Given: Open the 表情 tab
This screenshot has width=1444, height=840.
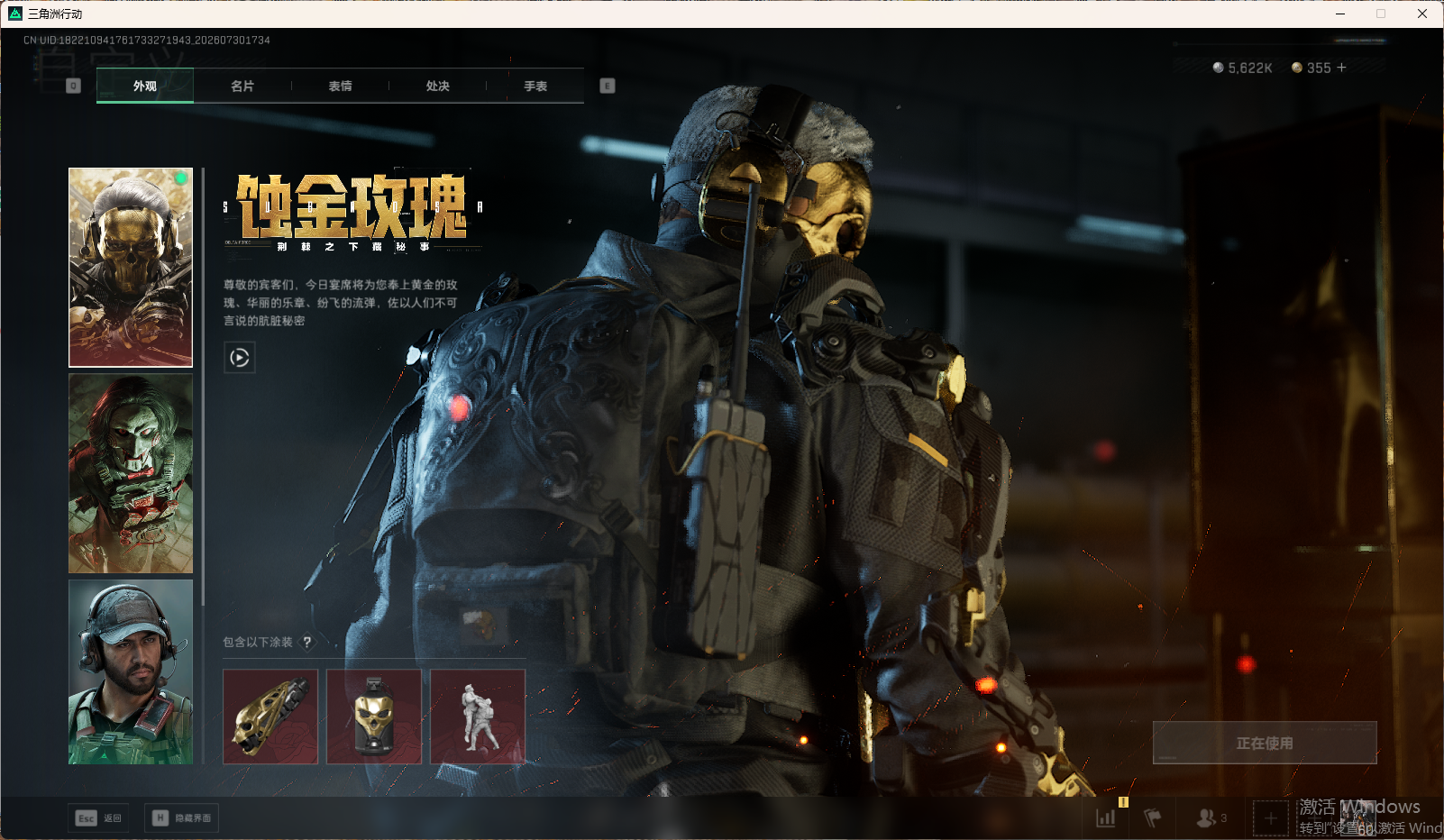Looking at the screenshot, I should tap(340, 86).
